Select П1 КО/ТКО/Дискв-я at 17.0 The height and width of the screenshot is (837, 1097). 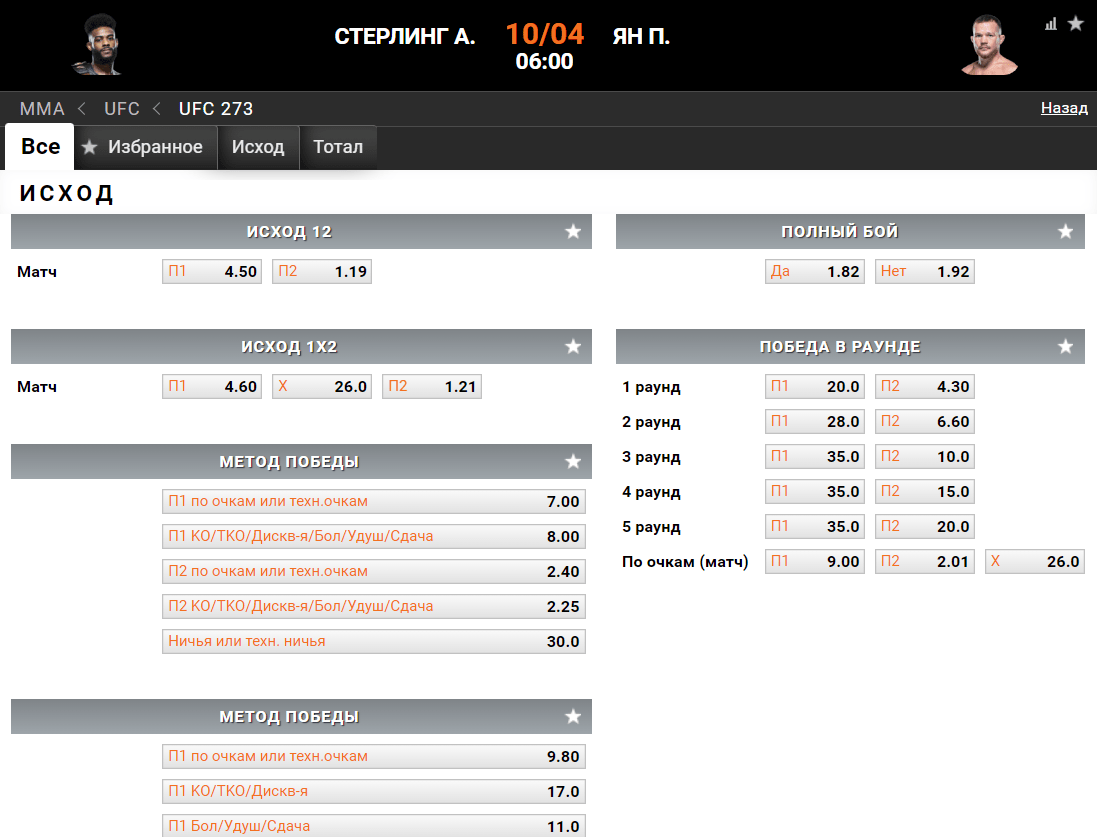(374, 791)
